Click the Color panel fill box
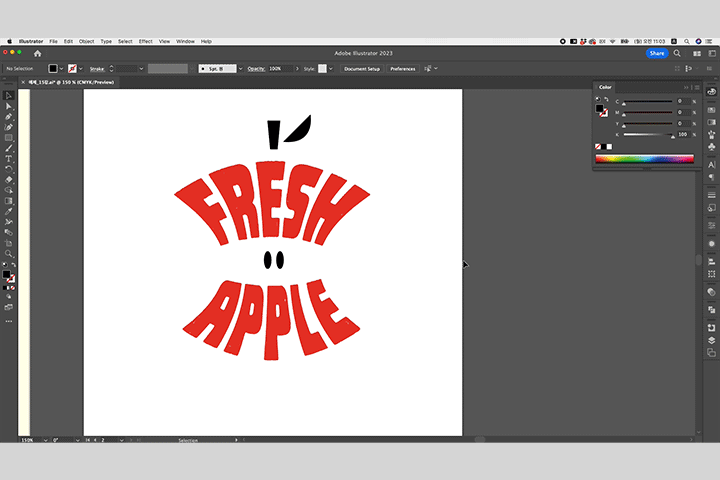 pos(599,108)
